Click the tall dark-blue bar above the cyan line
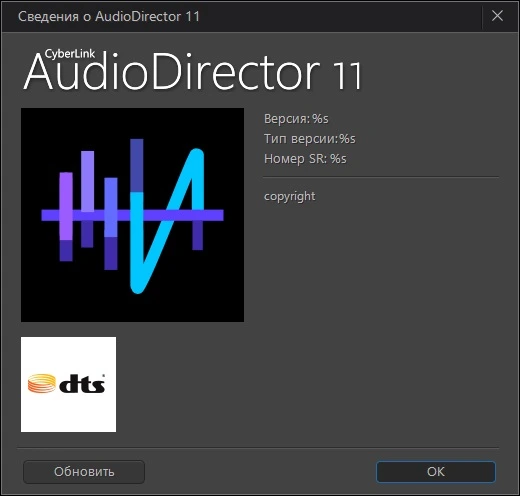This screenshot has height=496, width=520. pyautogui.click(x=137, y=166)
